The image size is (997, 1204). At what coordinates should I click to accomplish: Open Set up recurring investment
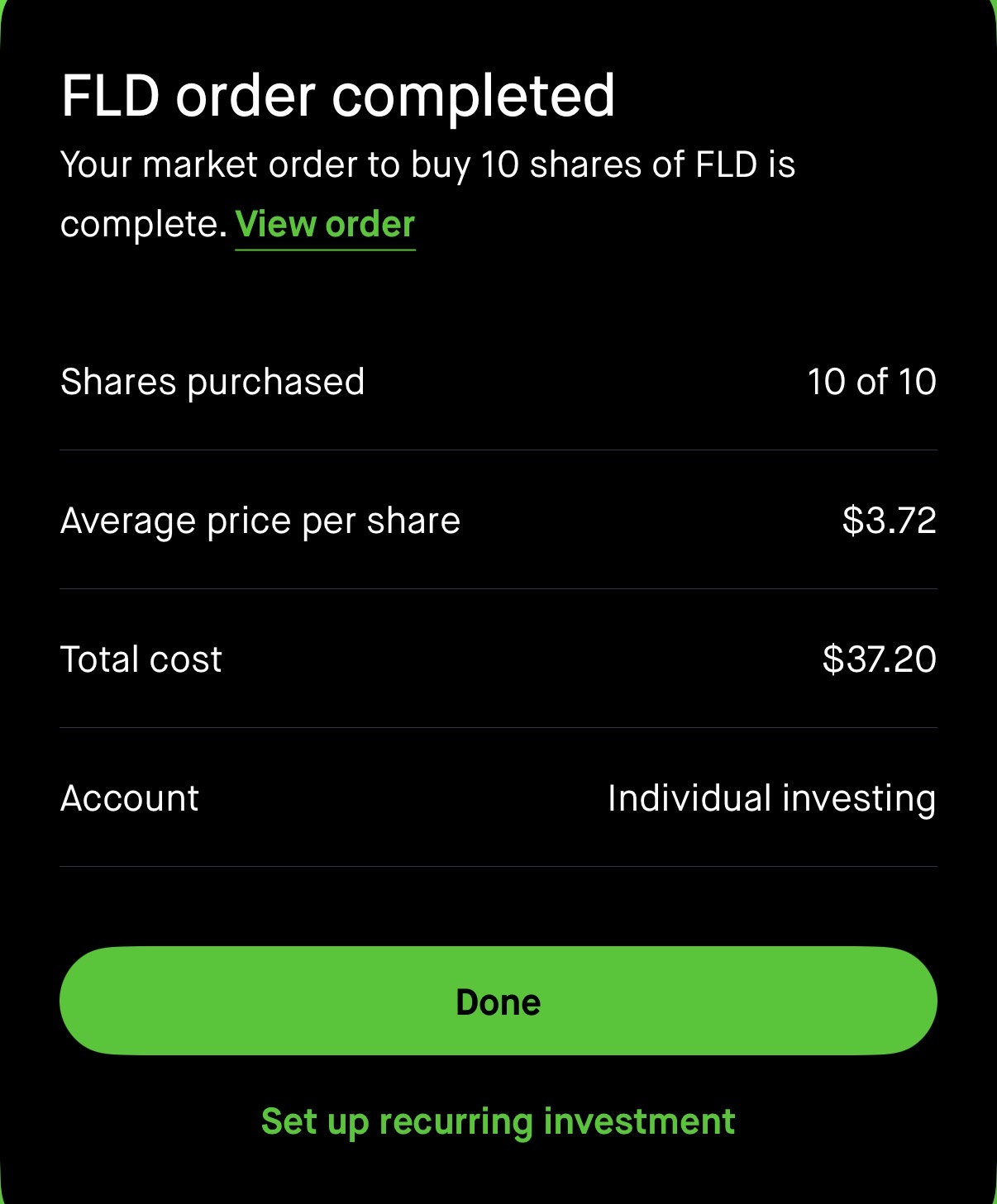click(x=498, y=1121)
